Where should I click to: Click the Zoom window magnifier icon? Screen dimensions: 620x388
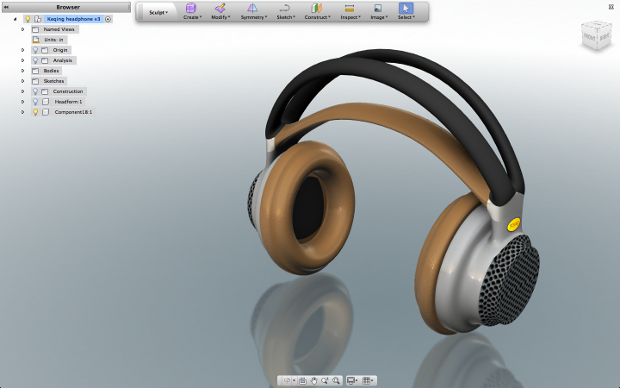[336, 380]
